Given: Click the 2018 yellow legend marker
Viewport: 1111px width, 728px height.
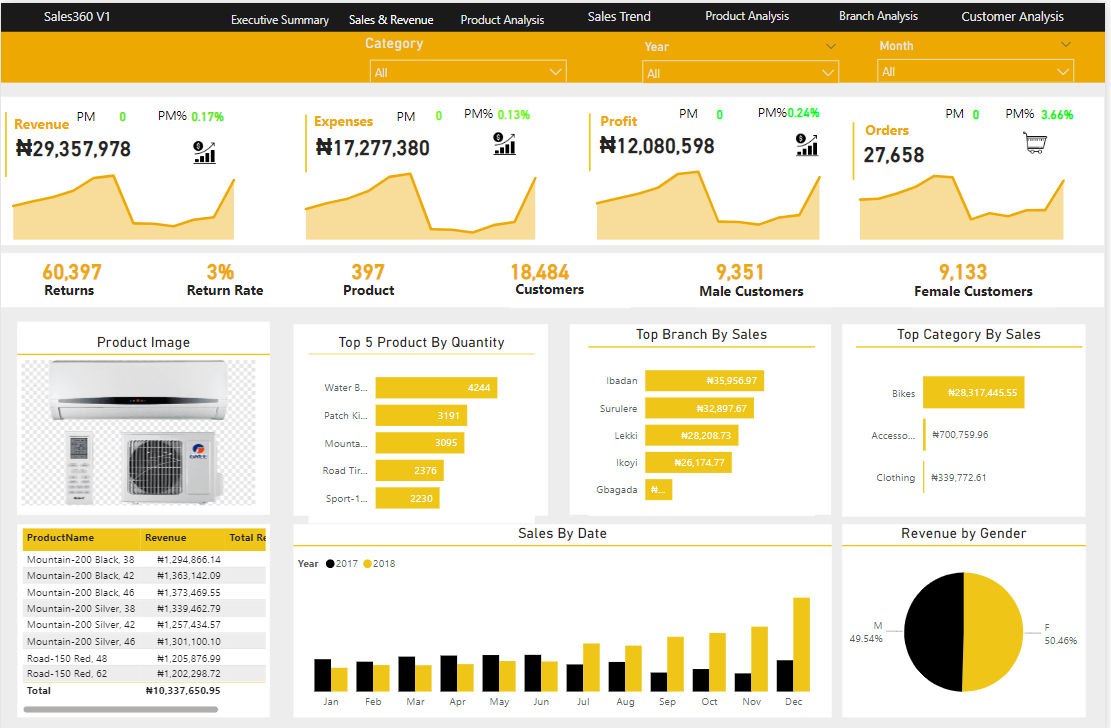Looking at the screenshot, I should click(367, 564).
